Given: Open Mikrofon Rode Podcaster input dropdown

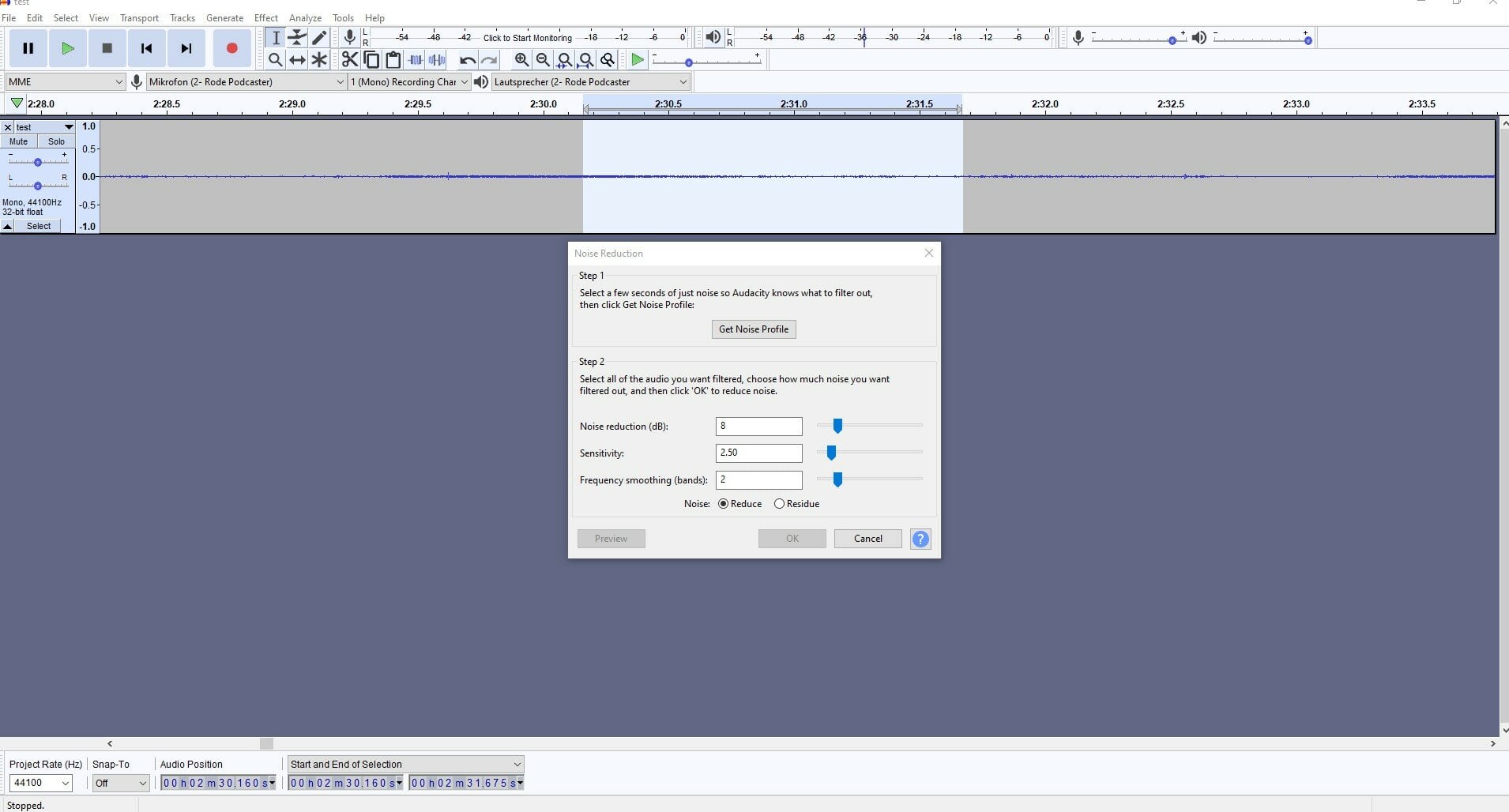Looking at the screenshot, I should pyautogui.click(x=246, y=81).
